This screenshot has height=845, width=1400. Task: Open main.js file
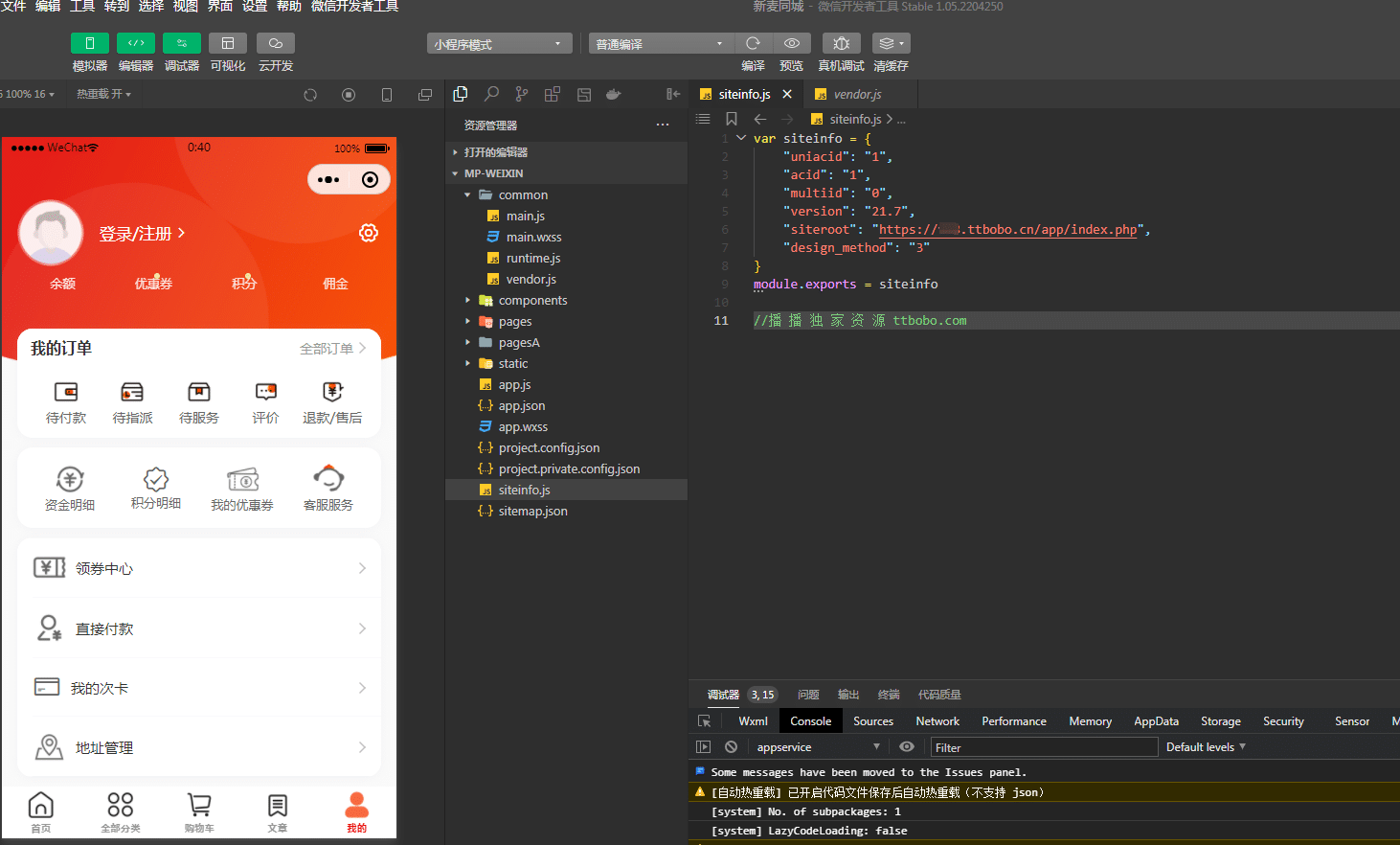tap(567, 216)
